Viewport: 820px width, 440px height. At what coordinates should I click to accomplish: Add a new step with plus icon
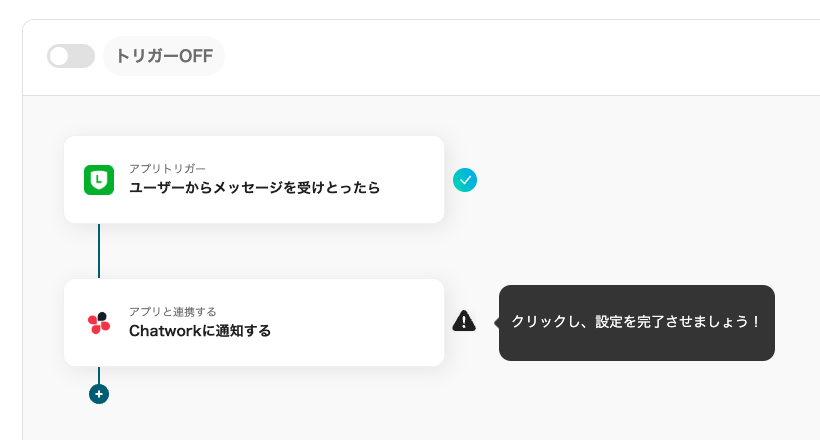coord(99,394)
